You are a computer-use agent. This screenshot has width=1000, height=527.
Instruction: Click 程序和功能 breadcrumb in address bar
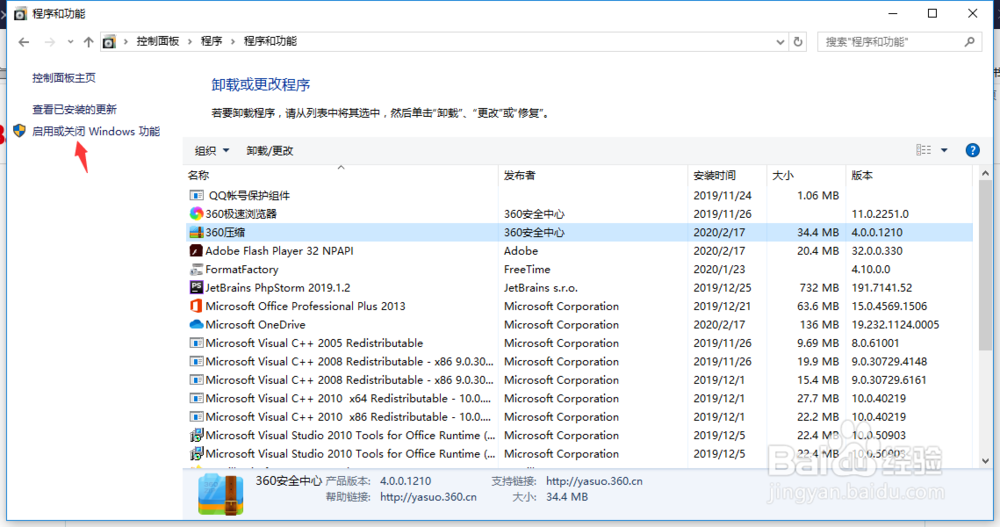pos(270,41)
